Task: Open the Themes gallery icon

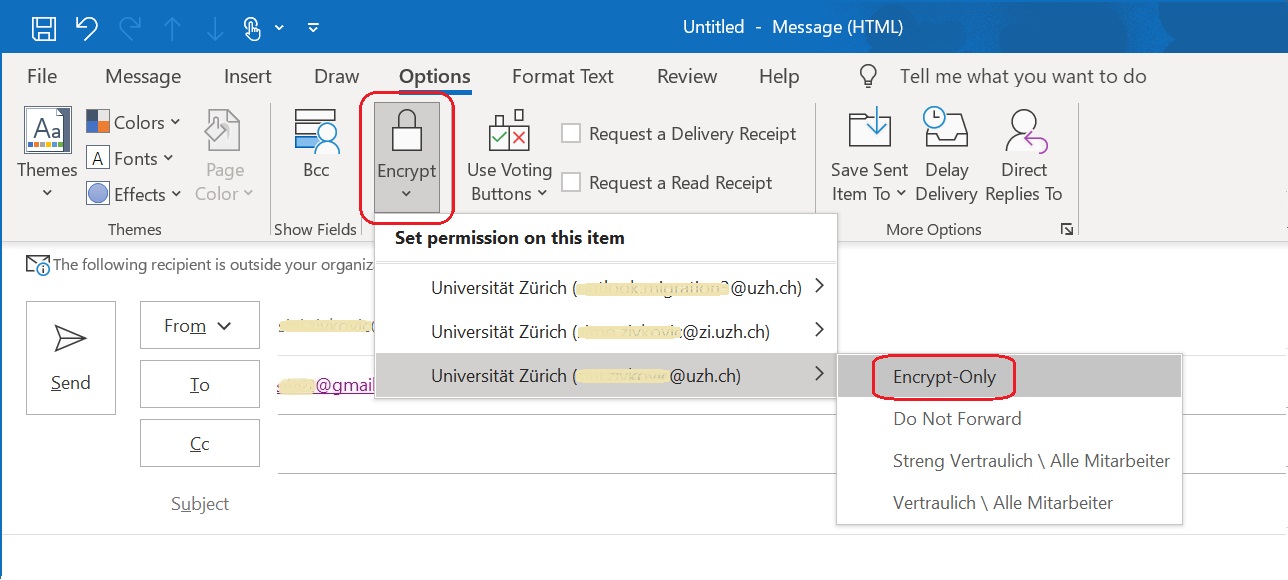Action: point(47,133)
